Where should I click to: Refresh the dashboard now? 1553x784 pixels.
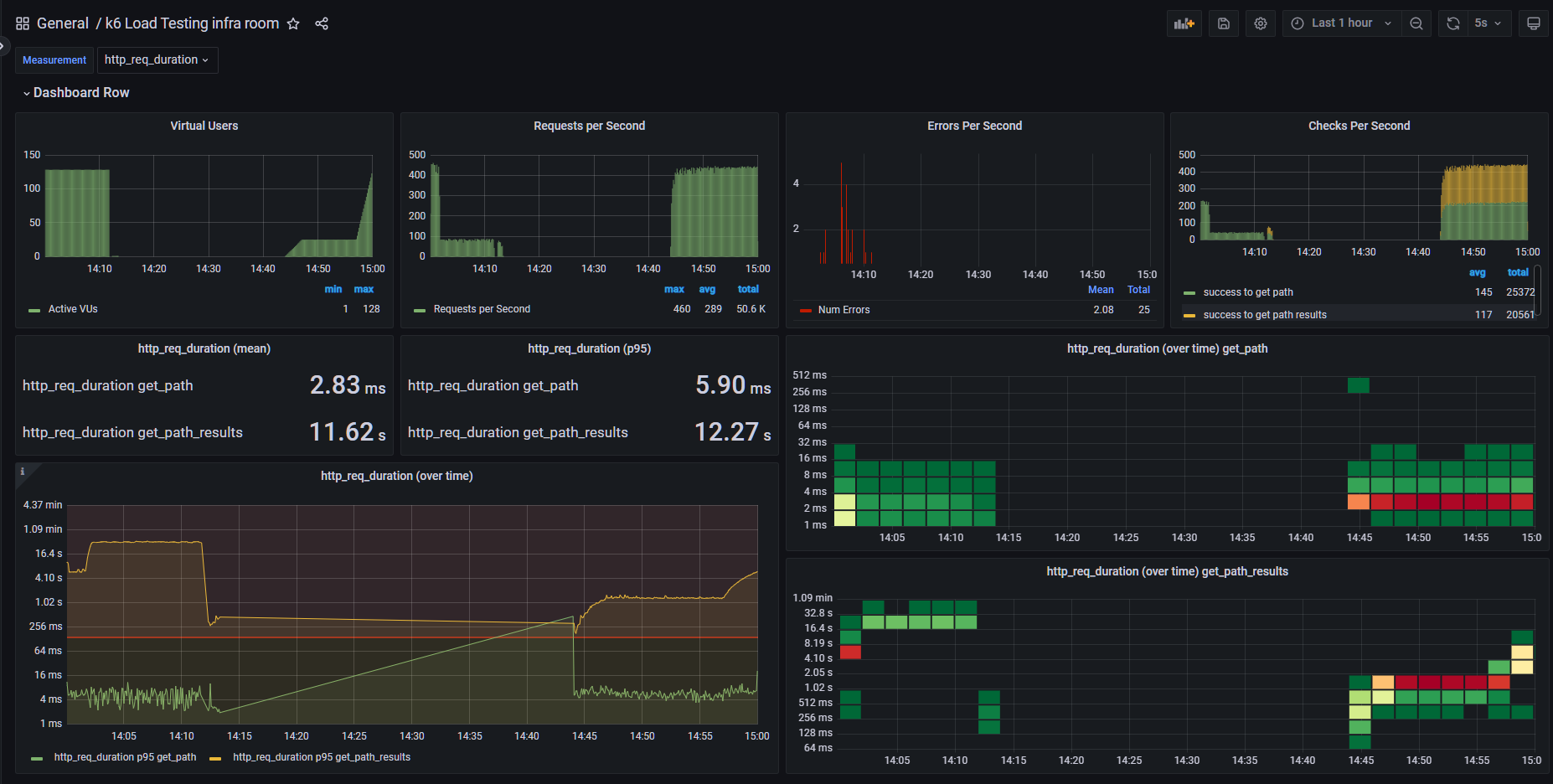click(1452, 23)
